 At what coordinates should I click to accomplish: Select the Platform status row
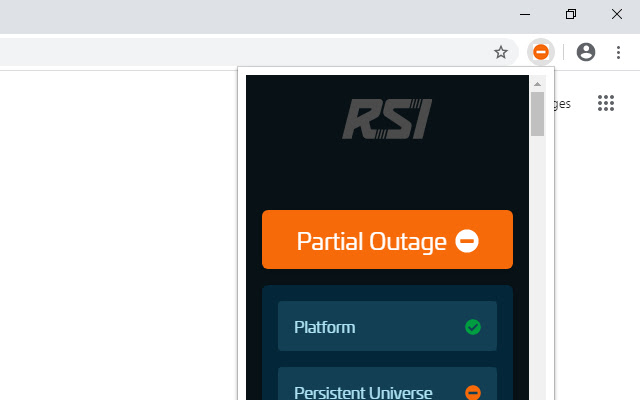coord(387,326)
